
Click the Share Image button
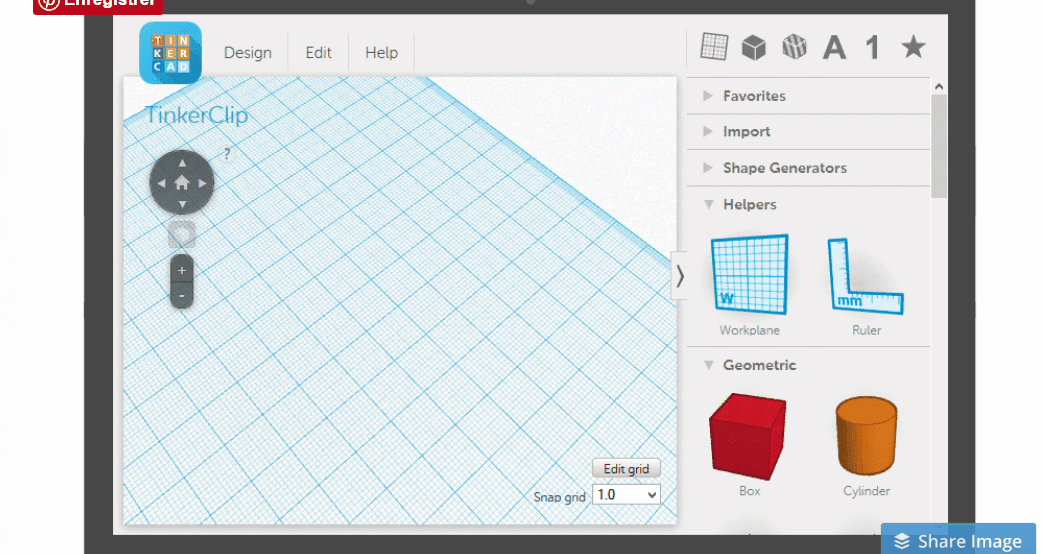(x=958, y=540)
